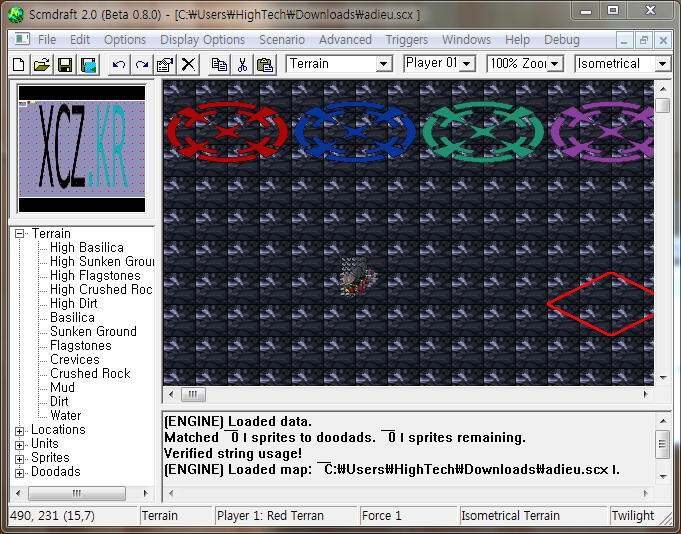This screenshot has height=534, width=681.
Task: Click the Redo arrow icon
Action: 142,65
